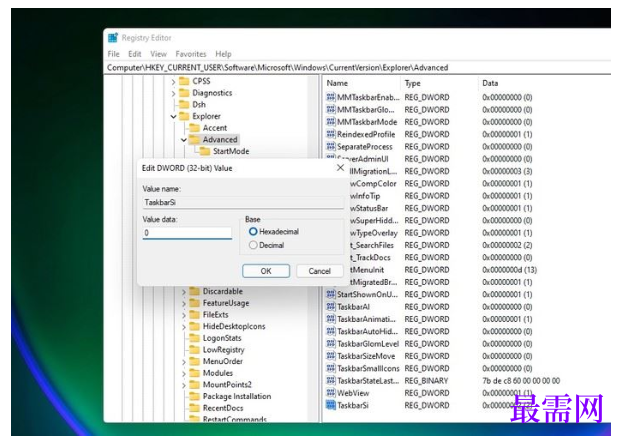Viewport: 622px width, 440px height.
Task: Expand the Discardable key
Action: [183, 292]
